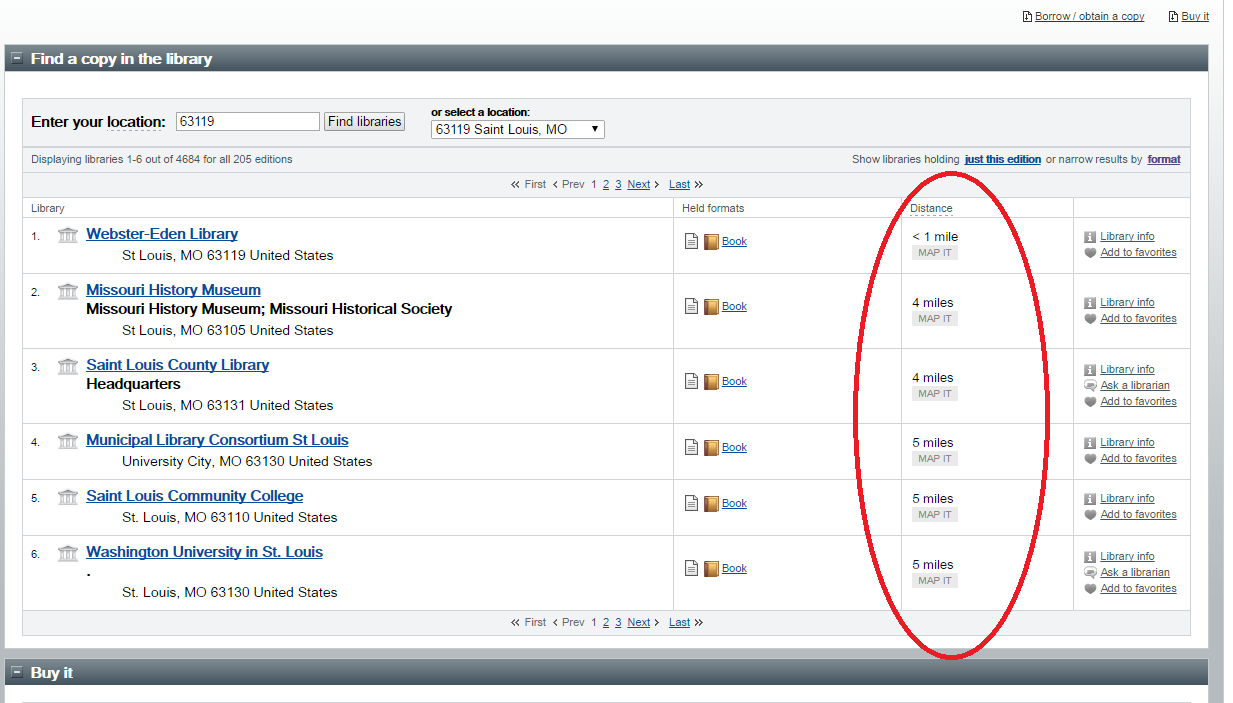Collapse the Find a copy in the library section
The width and height of the screenshot is (1233, 703).
pos(17,58)
